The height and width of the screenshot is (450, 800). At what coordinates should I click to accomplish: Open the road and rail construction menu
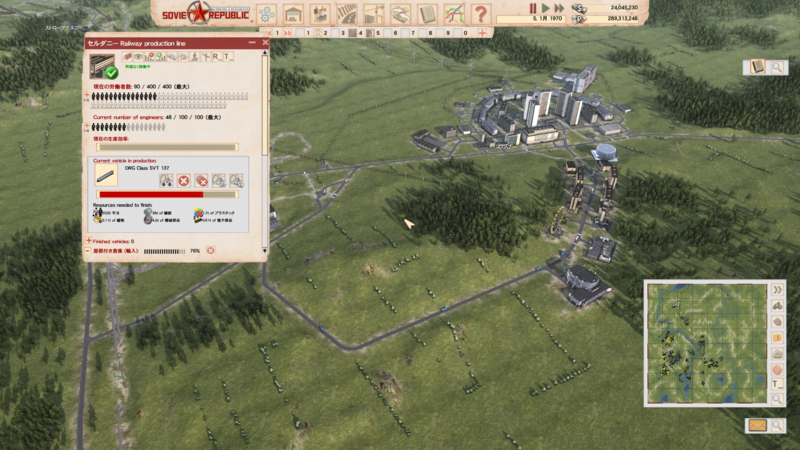[348, 13]
